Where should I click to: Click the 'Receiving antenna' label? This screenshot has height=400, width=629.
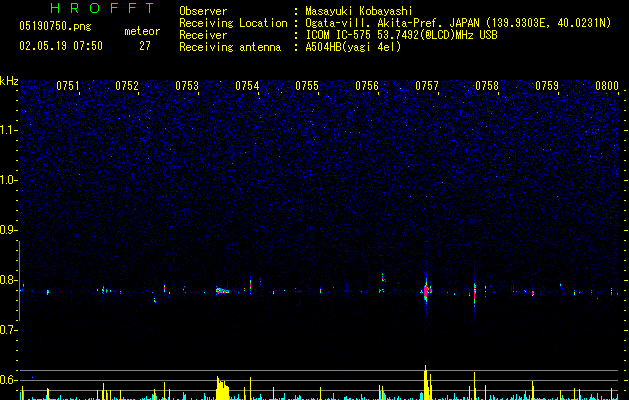click(230, 47)
